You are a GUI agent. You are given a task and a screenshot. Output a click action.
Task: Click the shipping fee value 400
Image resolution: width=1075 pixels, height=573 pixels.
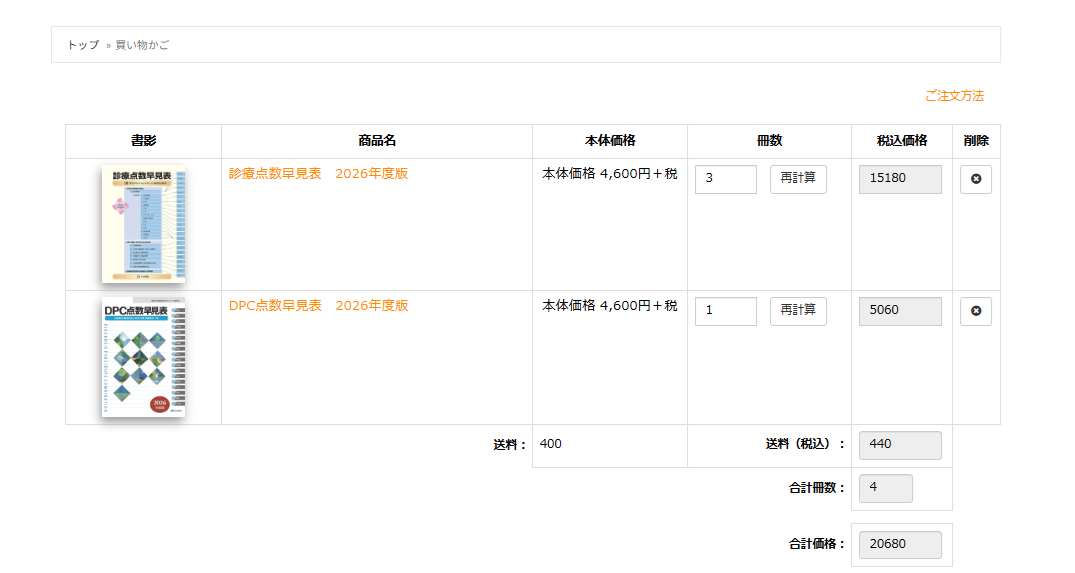(x=551, y=444)
